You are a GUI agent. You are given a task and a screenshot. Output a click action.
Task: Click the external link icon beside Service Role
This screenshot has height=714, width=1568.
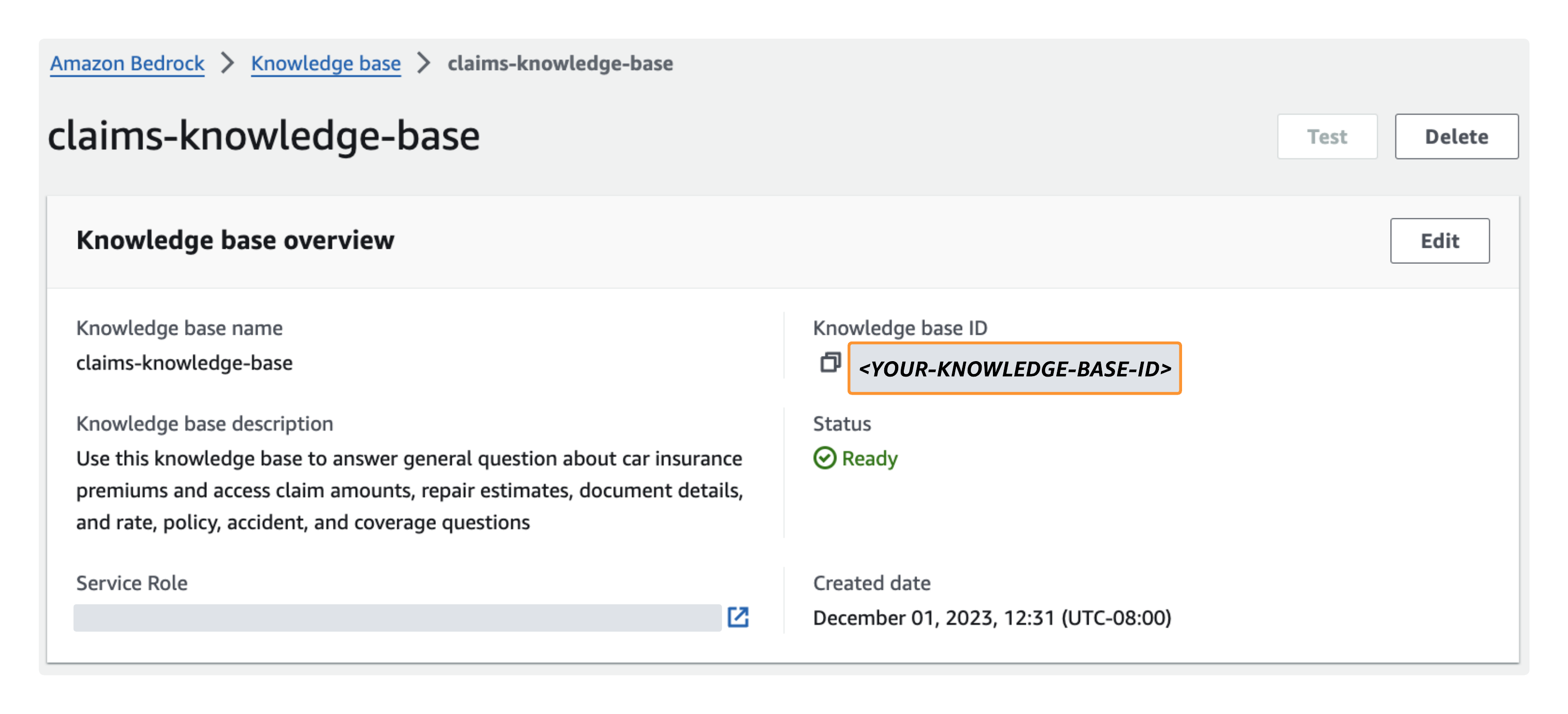[738, 618]
